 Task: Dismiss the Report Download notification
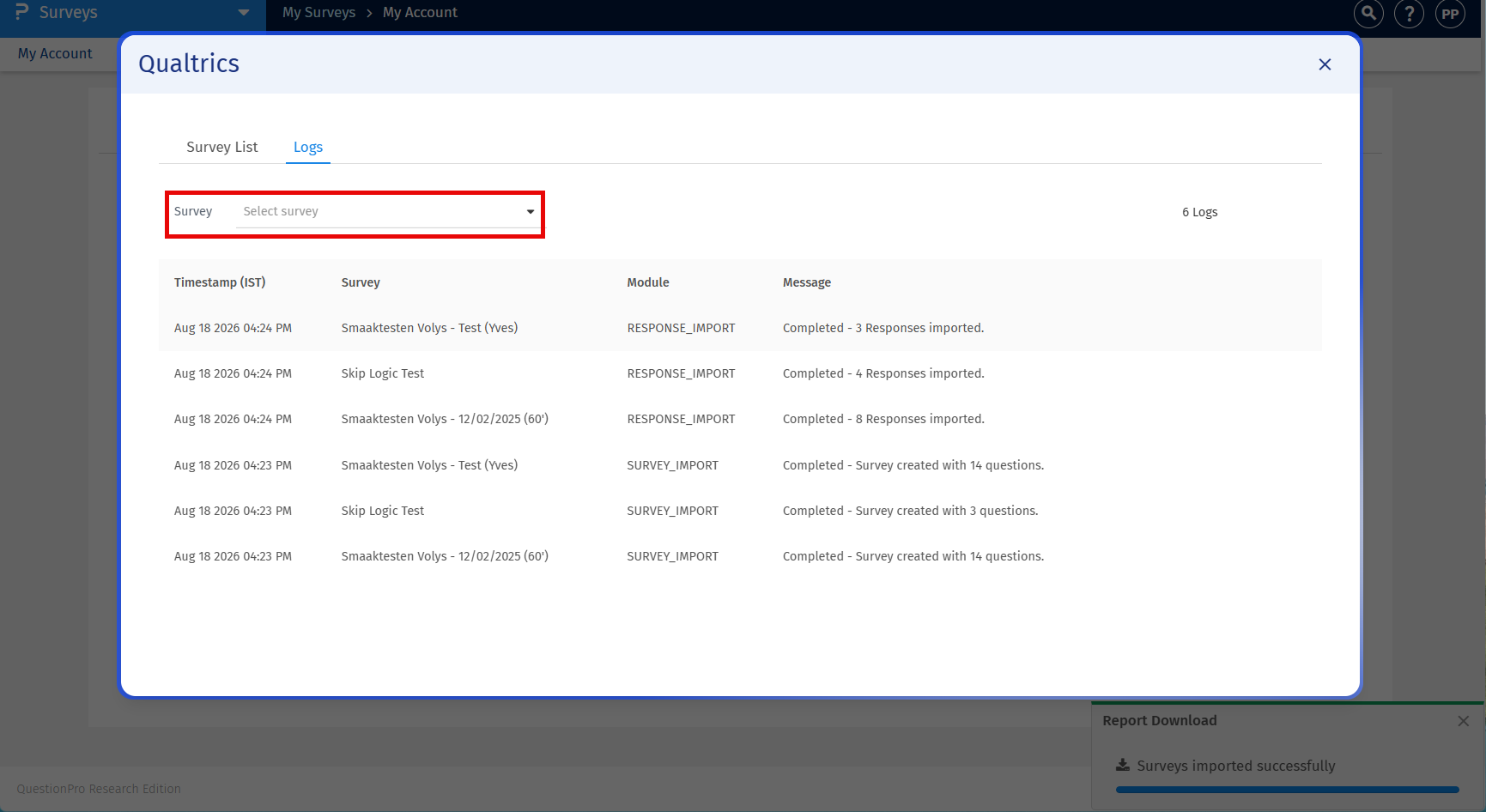(1463, 721)
